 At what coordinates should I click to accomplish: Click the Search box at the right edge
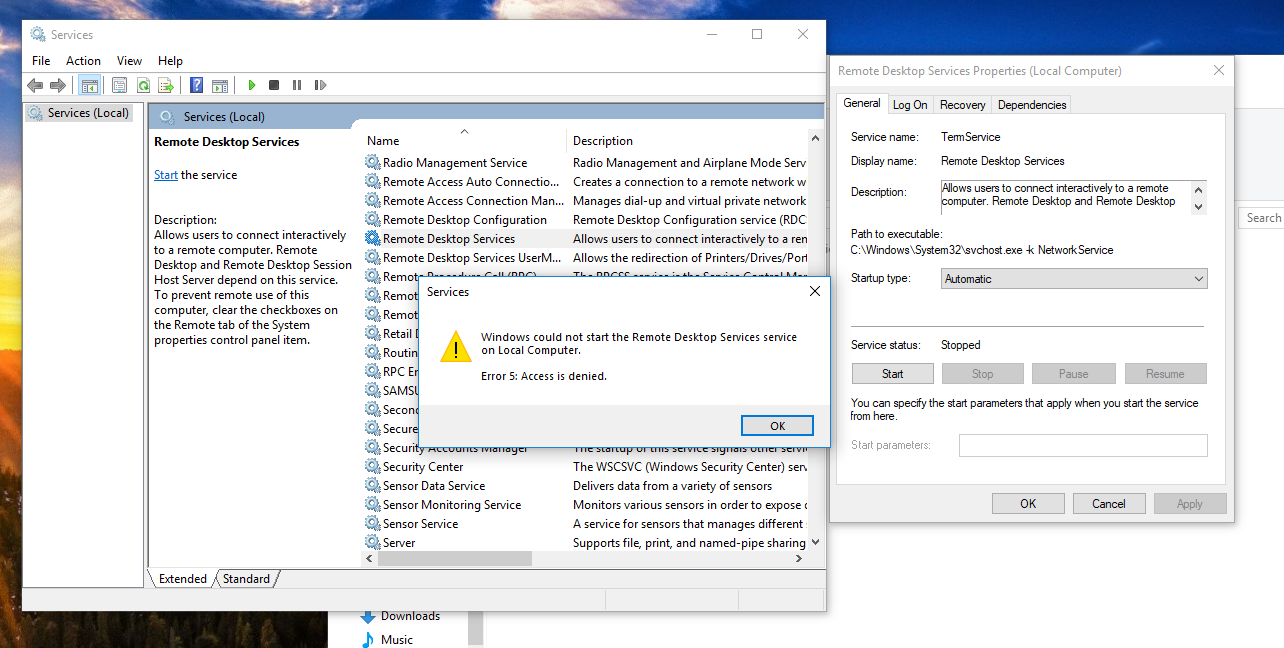coord(1261,218)
